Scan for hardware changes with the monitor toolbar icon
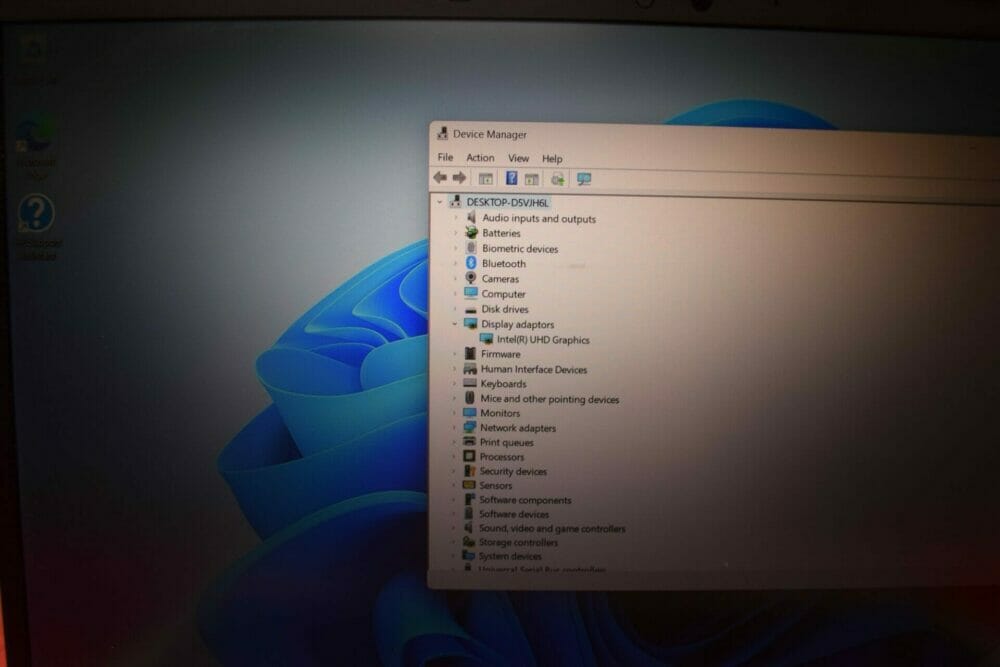This screenshot has height=667, width=1000. (584, 179)
